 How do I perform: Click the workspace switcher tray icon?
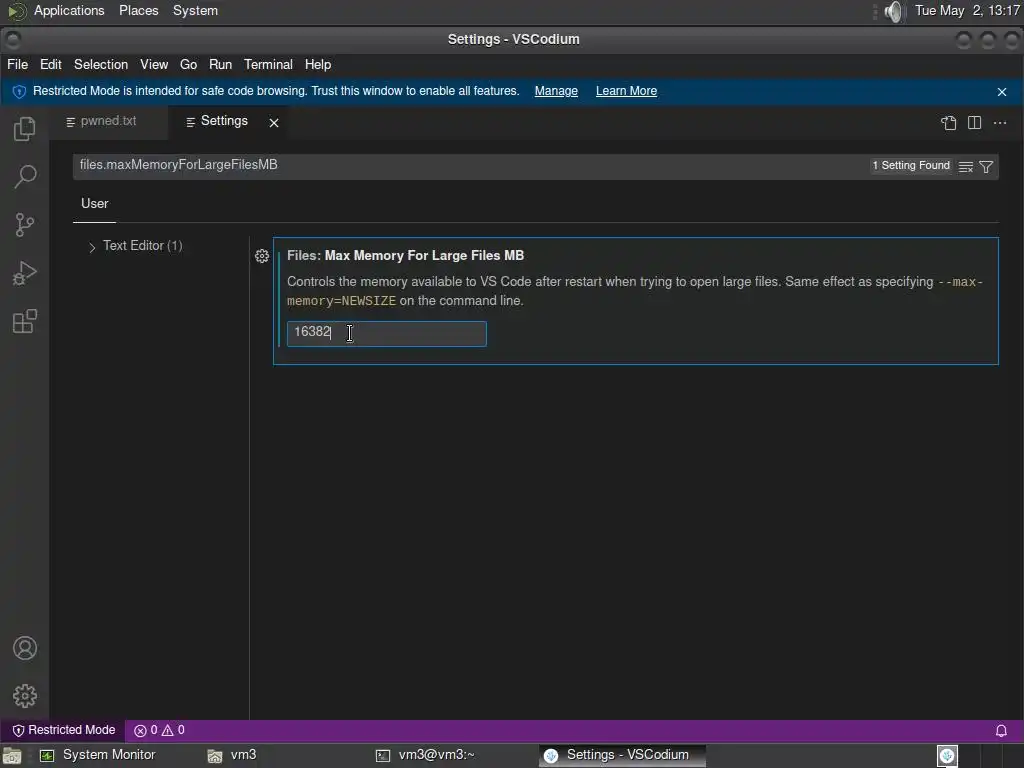point(947,756)
